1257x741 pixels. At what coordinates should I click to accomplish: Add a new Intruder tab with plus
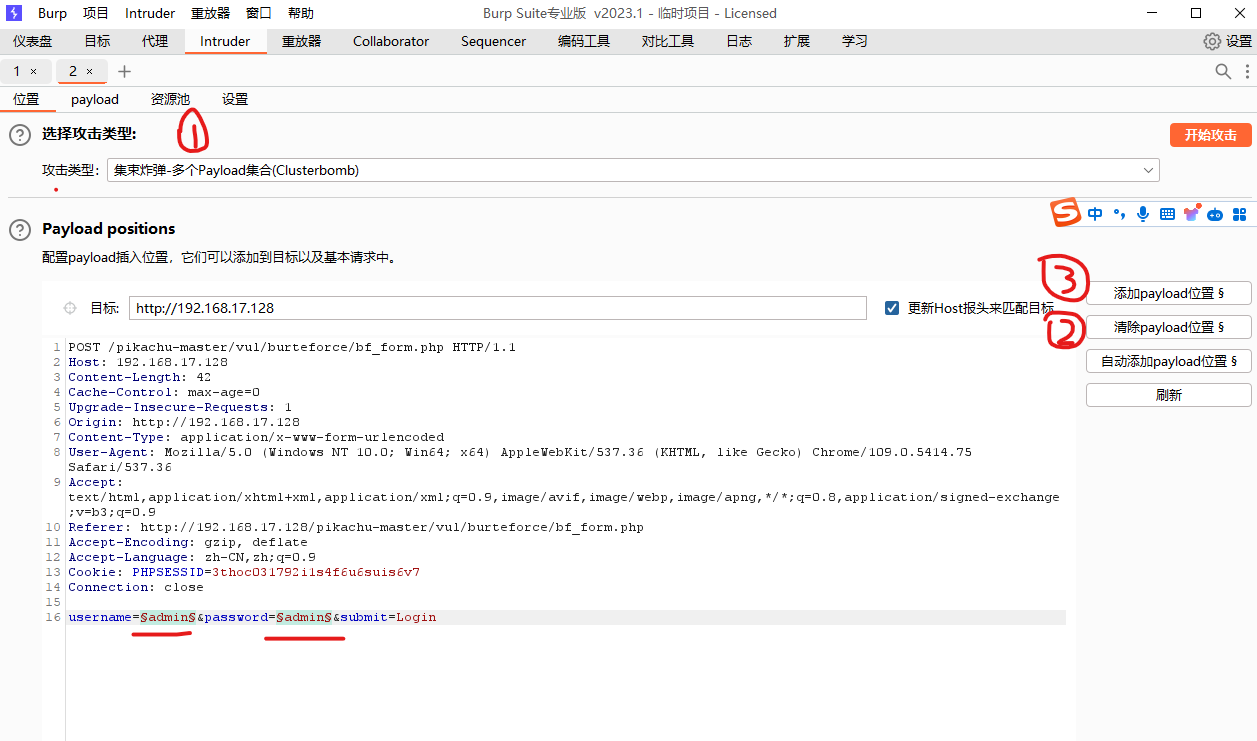[x=124, y=71]
